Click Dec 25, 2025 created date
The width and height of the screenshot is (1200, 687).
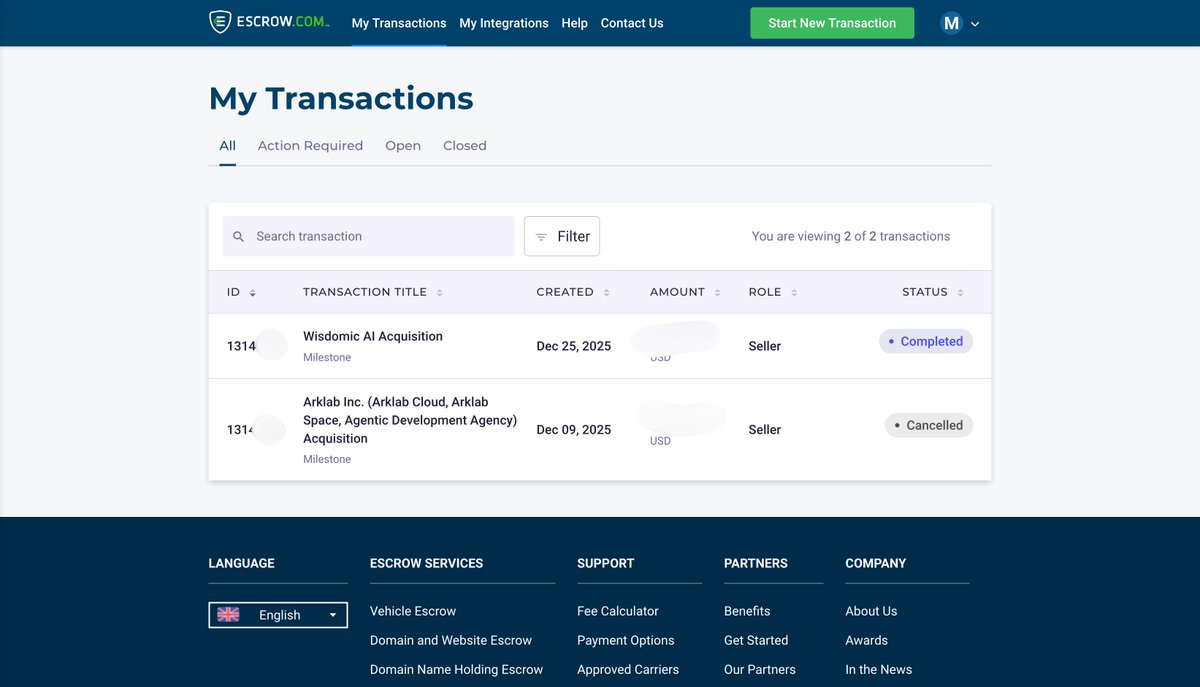click(574, 346)
